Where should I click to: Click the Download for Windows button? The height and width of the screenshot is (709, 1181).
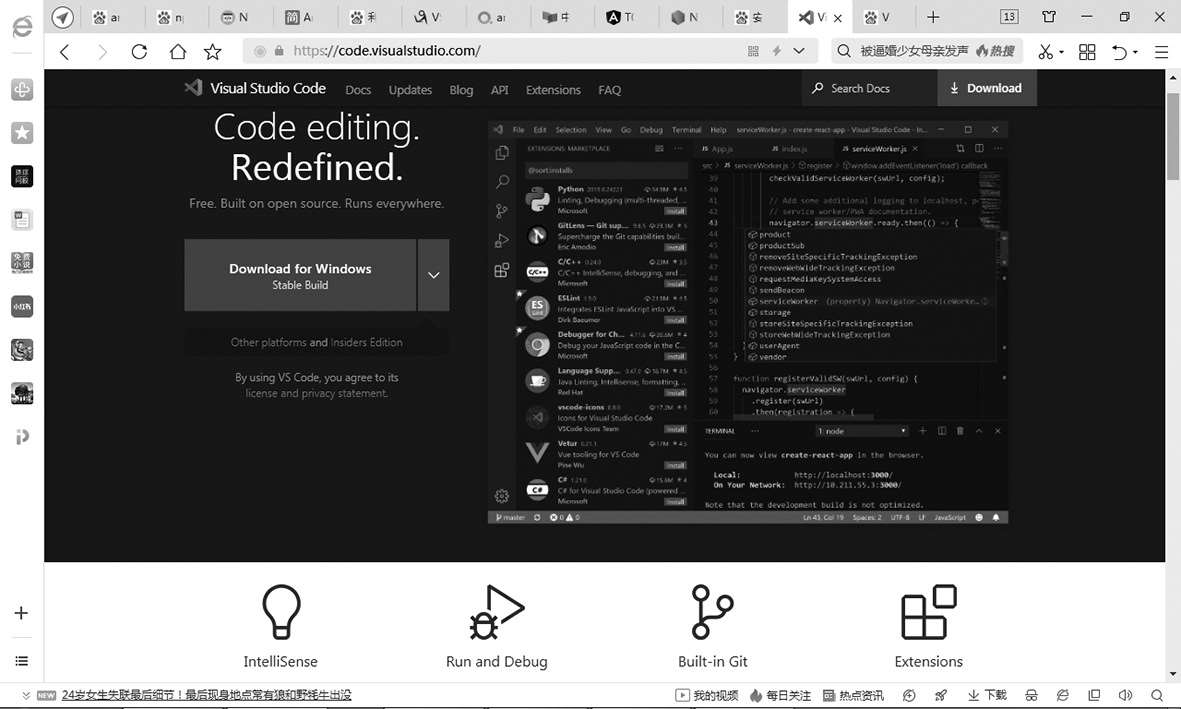click(x=300, y=275)
